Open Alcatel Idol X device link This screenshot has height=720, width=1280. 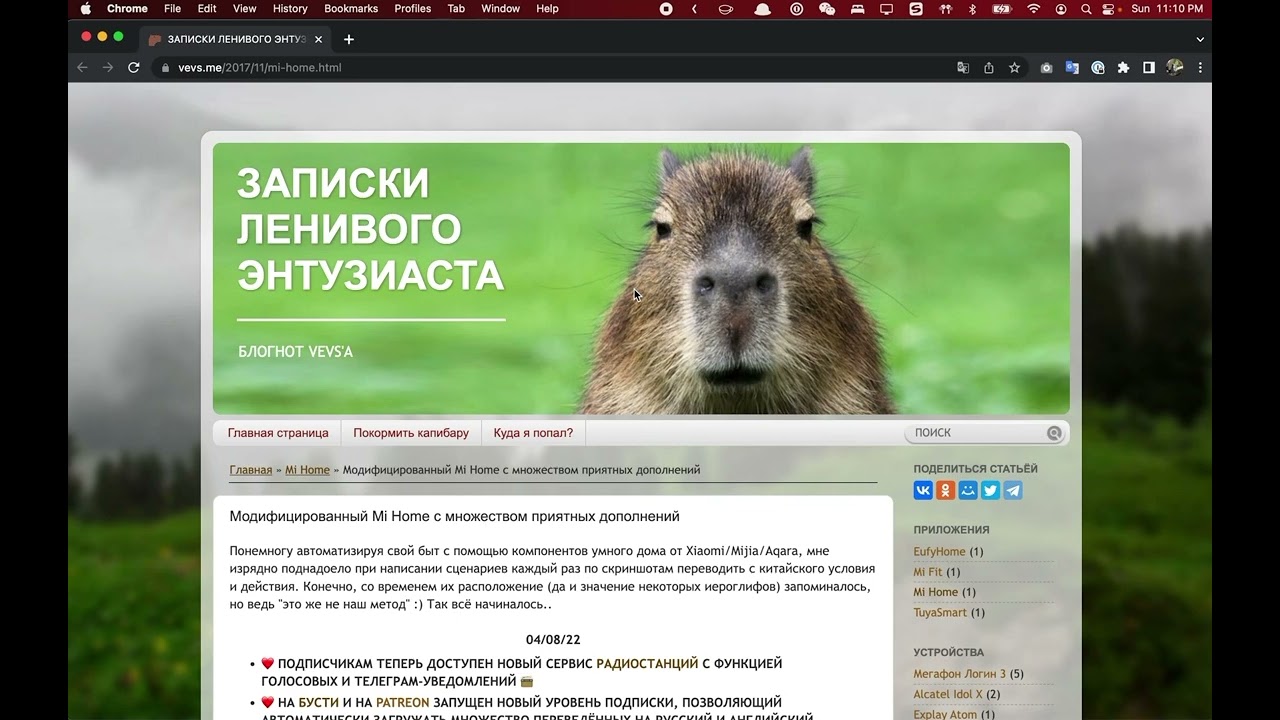948,694
